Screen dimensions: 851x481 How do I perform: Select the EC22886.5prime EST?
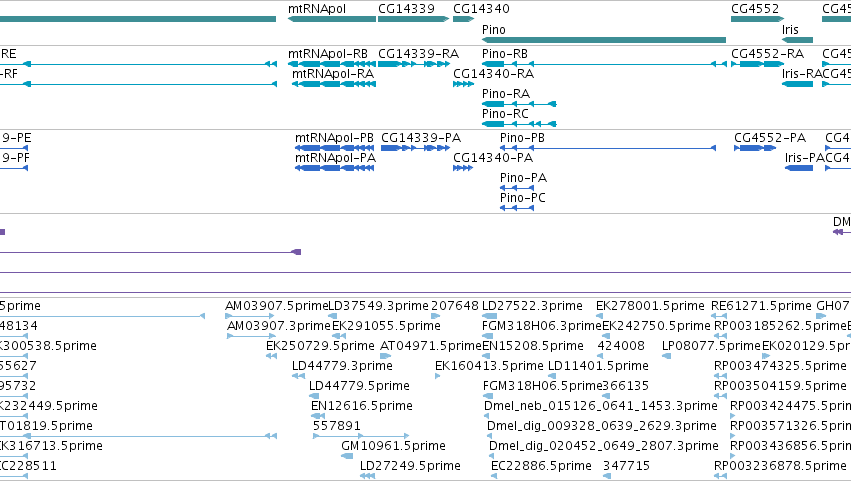494,476
